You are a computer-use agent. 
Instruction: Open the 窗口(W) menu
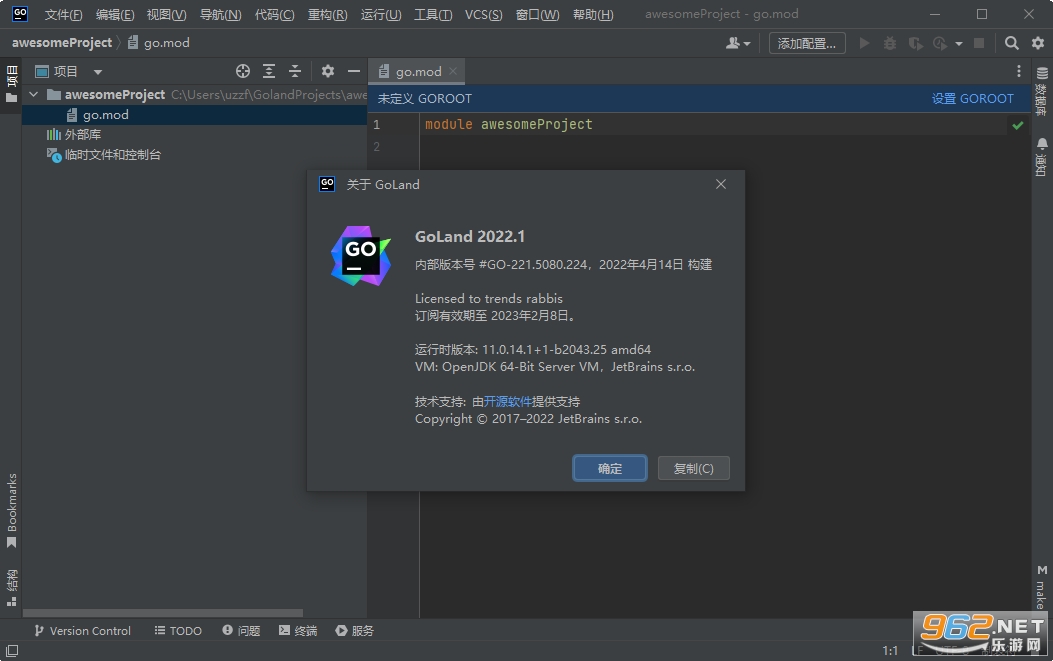537,14
